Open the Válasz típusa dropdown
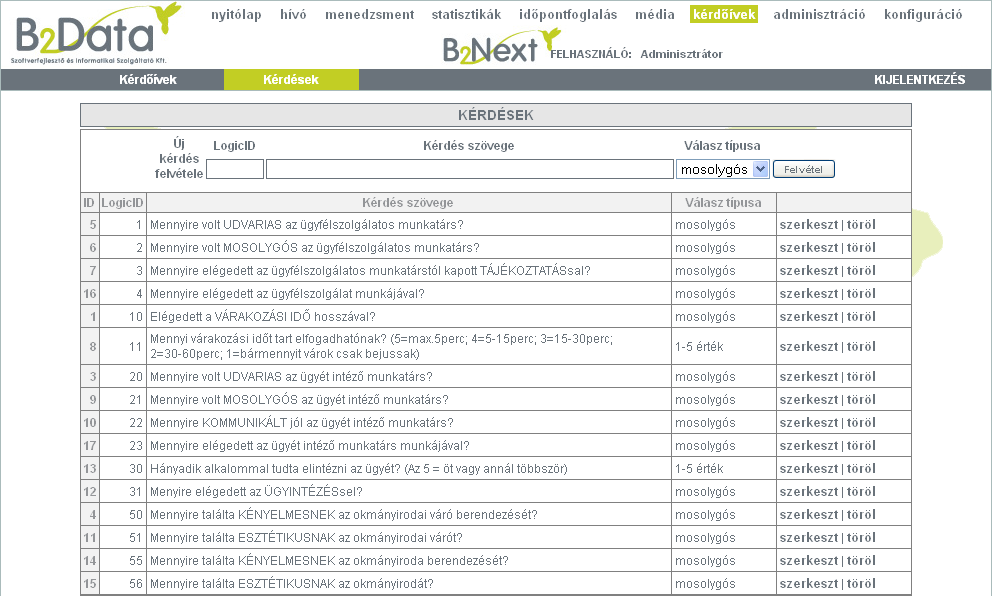The width and height of the screenshot is (992, 596). coord(722,170)
